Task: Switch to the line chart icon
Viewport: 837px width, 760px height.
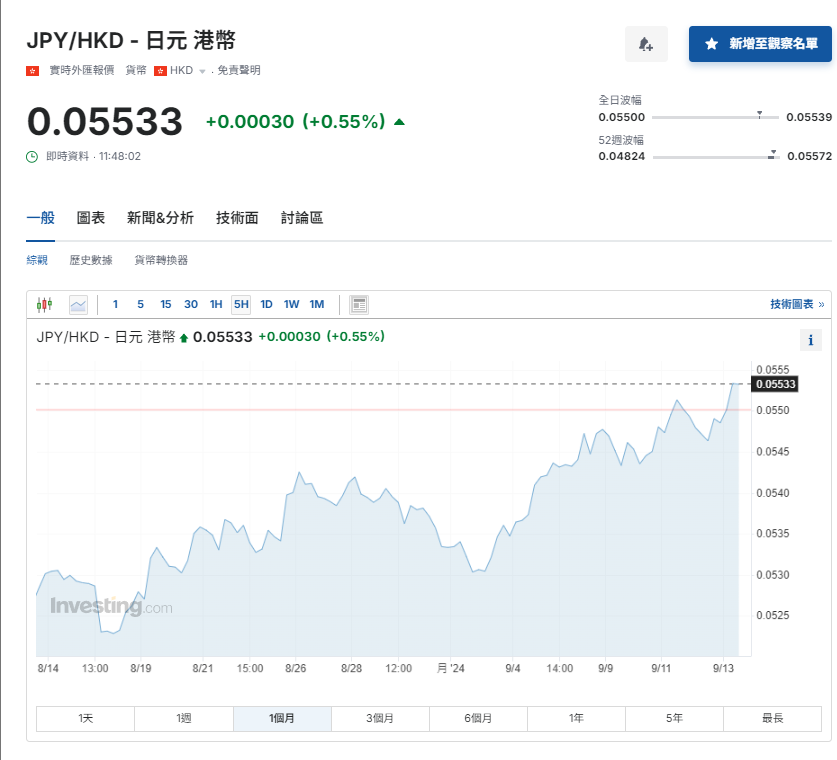Action: pyautogui.click(x=78, y=304)
